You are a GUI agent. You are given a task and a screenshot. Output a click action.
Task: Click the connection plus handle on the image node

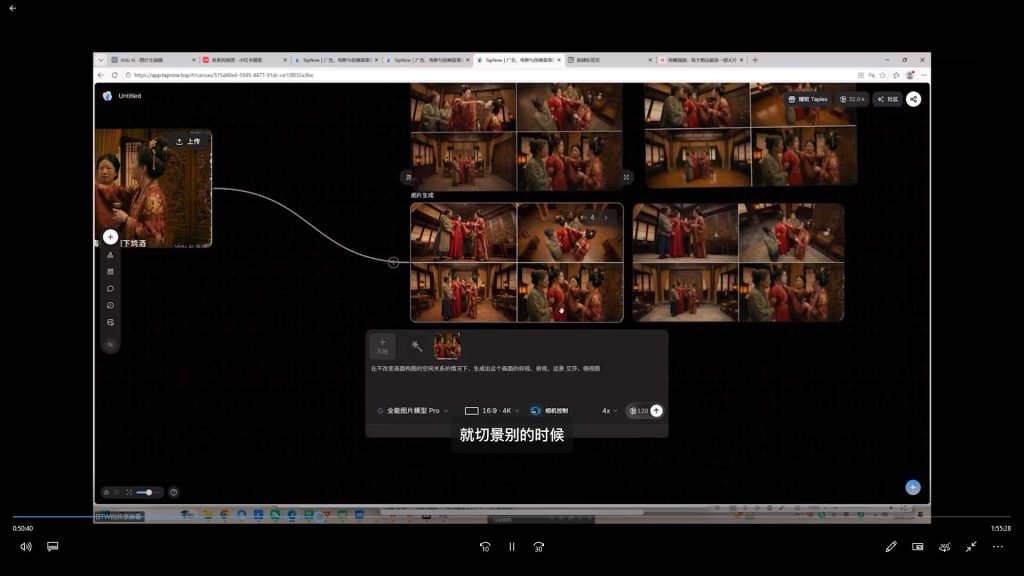pyautogui.click(x=393, y=263)
